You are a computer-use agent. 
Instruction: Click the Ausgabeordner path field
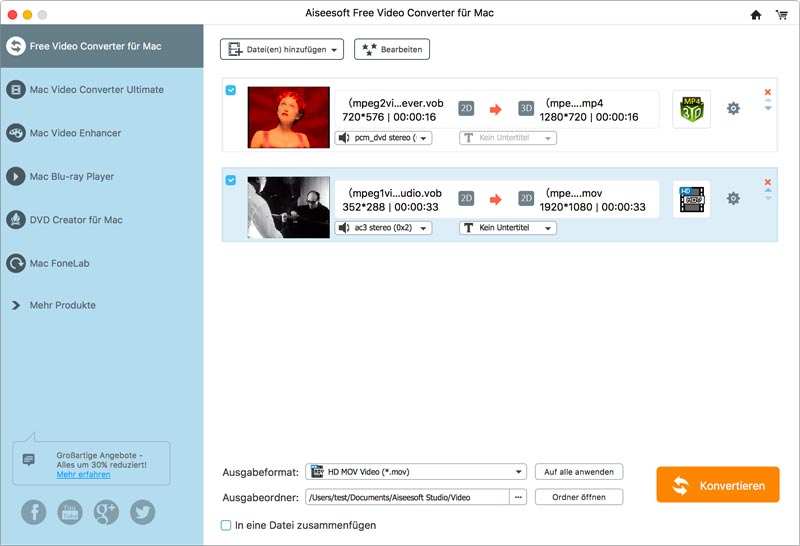(407, 497)
